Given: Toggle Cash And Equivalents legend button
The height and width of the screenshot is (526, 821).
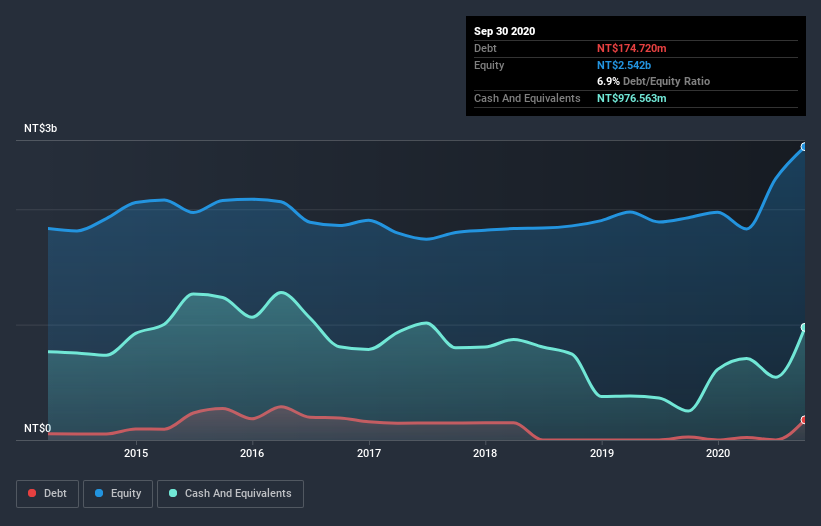Looking at the screenshot, I should coord(230,494).
